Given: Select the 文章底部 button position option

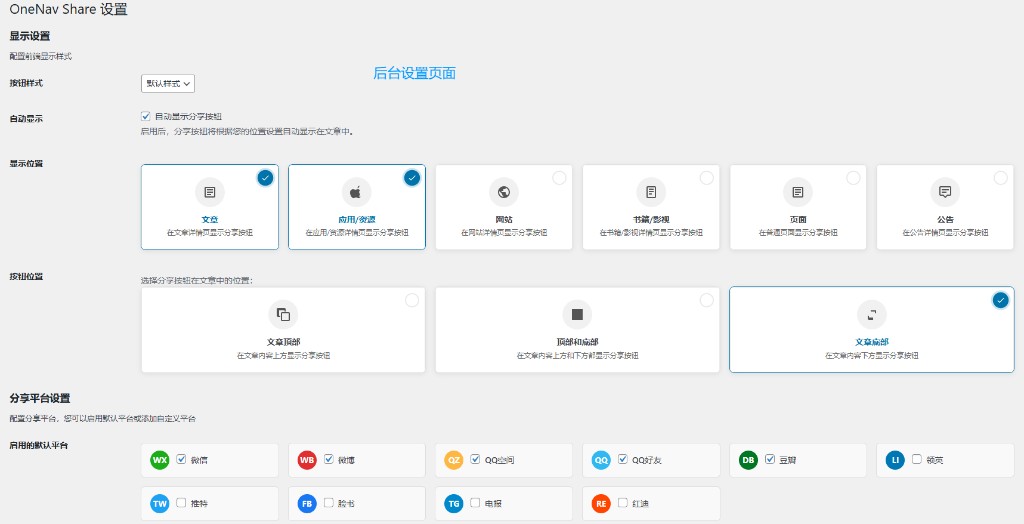Looking at the screenshot, I should pyautogui.click(x=1000, y=300).
